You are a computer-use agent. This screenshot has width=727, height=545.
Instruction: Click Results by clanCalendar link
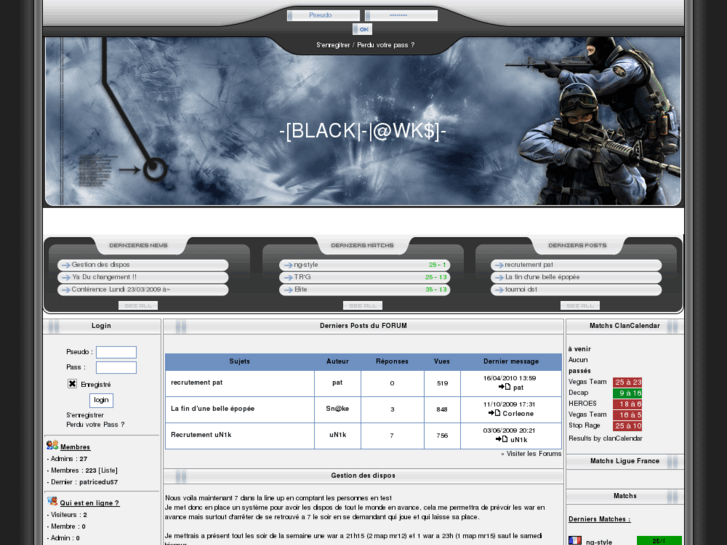(605, 438)
